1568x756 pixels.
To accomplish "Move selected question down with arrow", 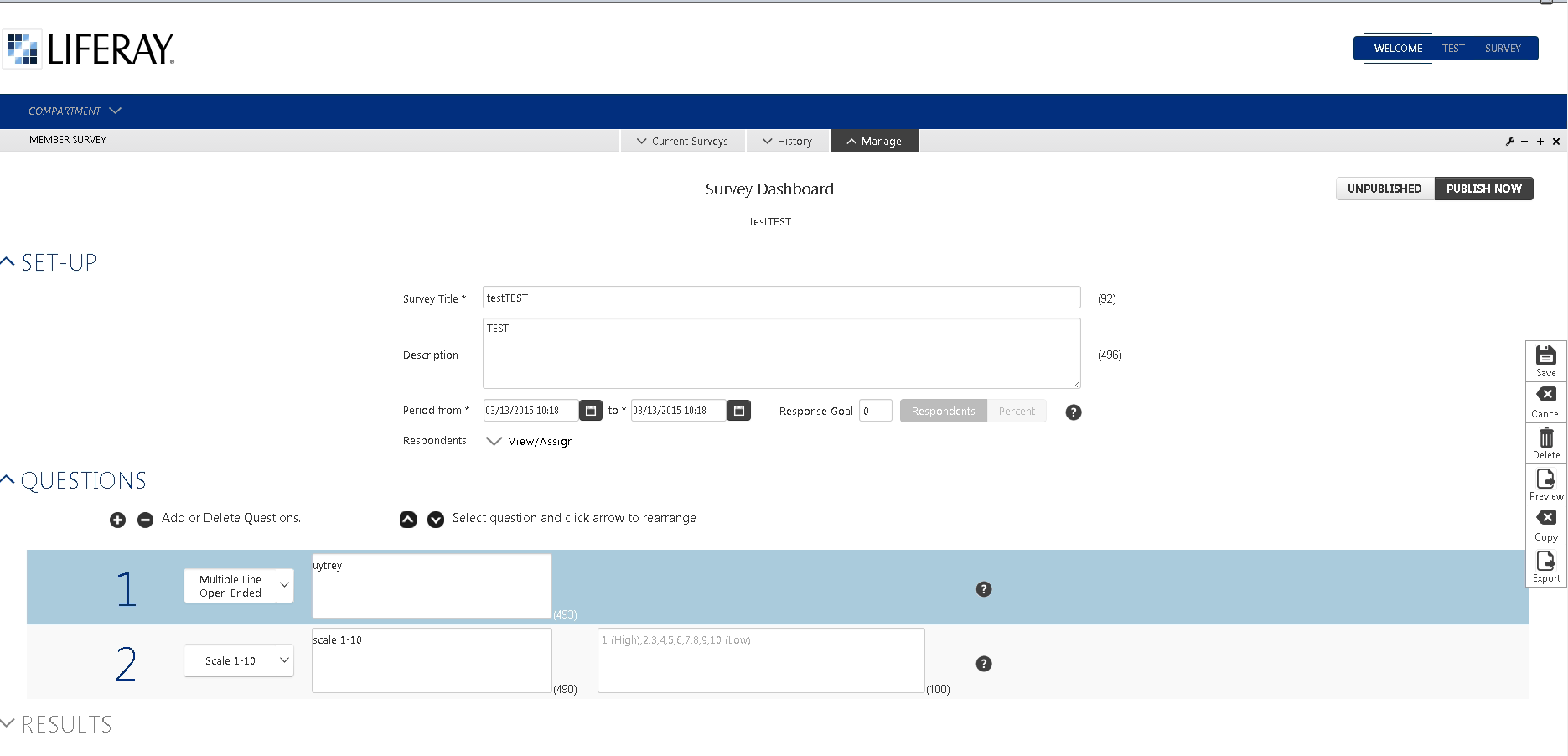I will 436,520.
